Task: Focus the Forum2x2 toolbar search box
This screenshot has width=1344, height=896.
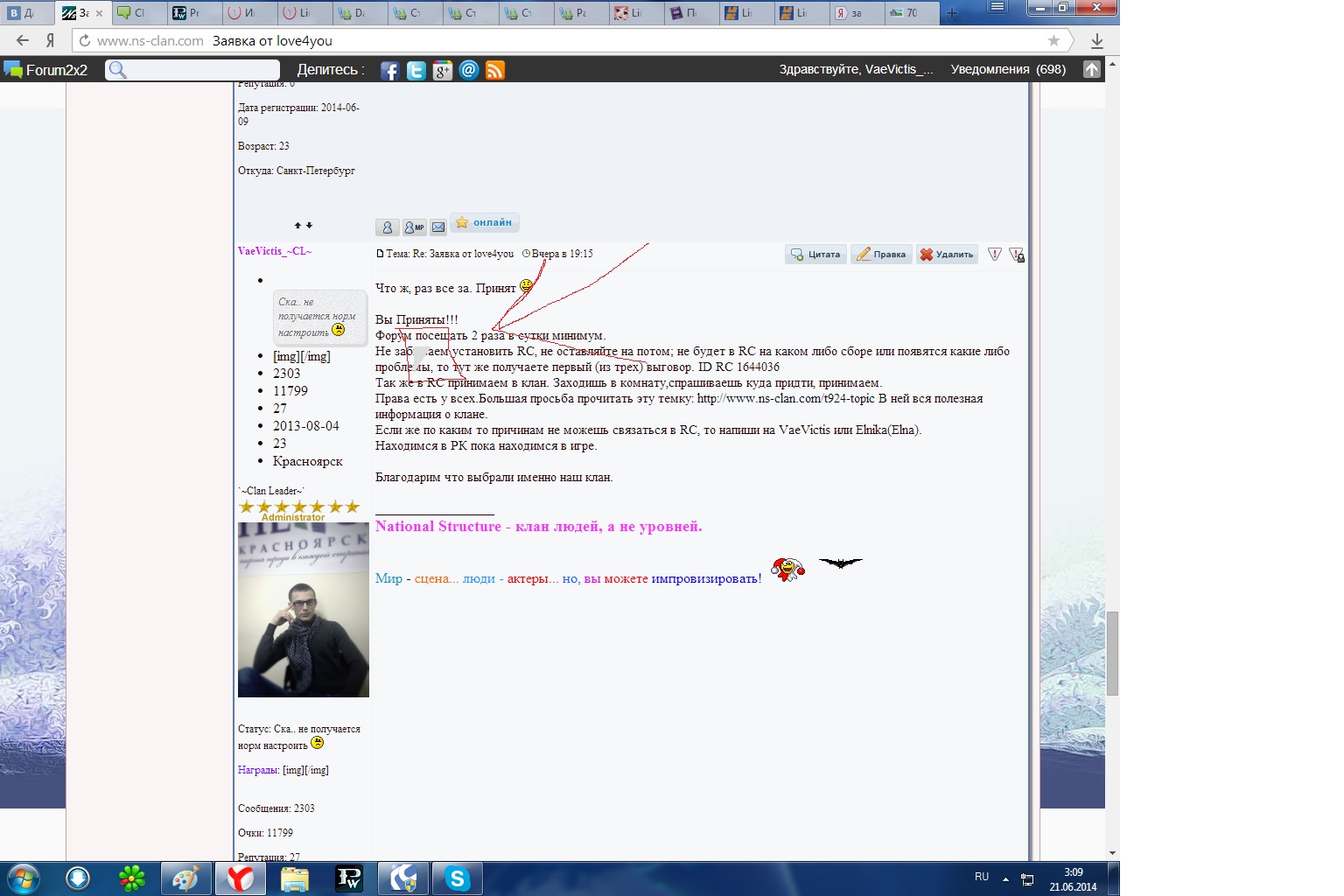Action: (x=192, y=70)
